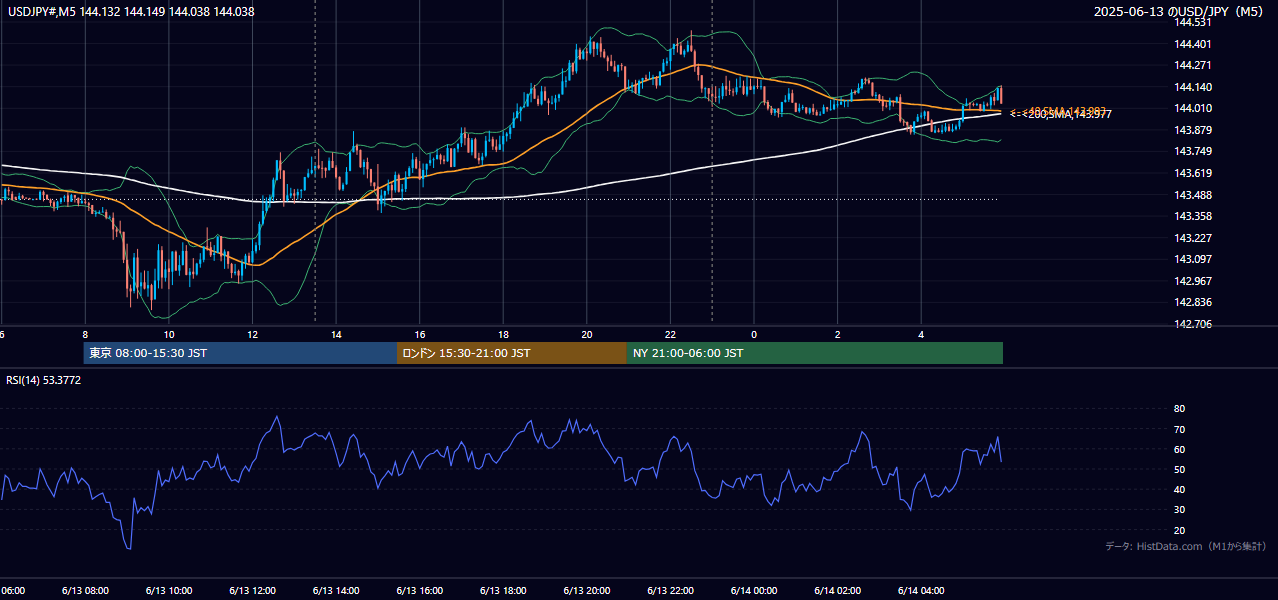The height and width of the screenshot is (600, 1278).
Task: Click the 143.227 price axis value
Action: click(1192, 238)
